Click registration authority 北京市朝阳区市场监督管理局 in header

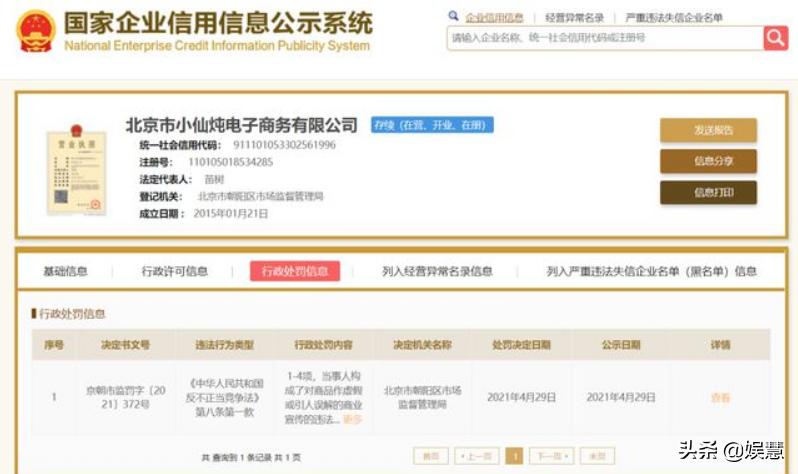pyautogui.click(x=260, y=197)
